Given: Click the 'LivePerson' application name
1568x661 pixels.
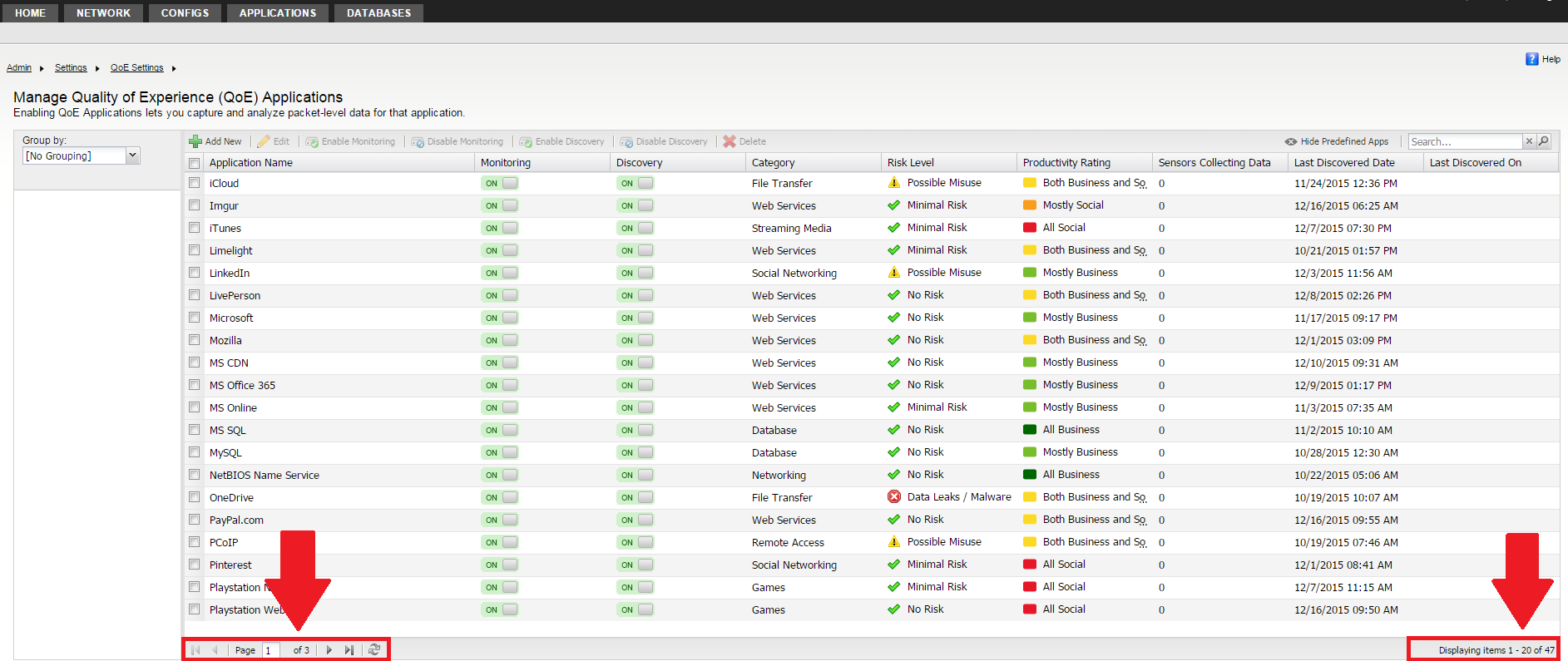Looking at the screenshot, I should 235,295.
